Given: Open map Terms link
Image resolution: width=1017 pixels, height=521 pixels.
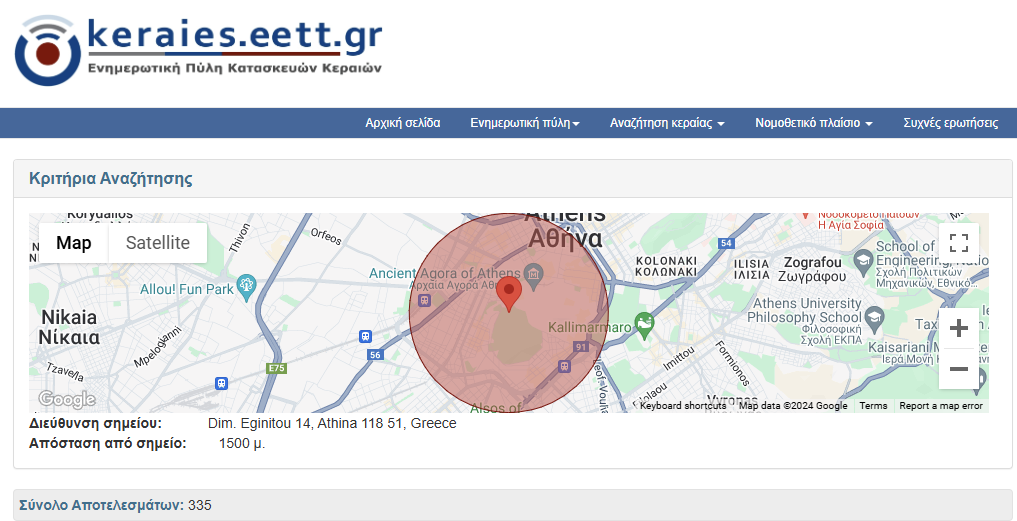Looking at the screenshot, I should 873,406.
